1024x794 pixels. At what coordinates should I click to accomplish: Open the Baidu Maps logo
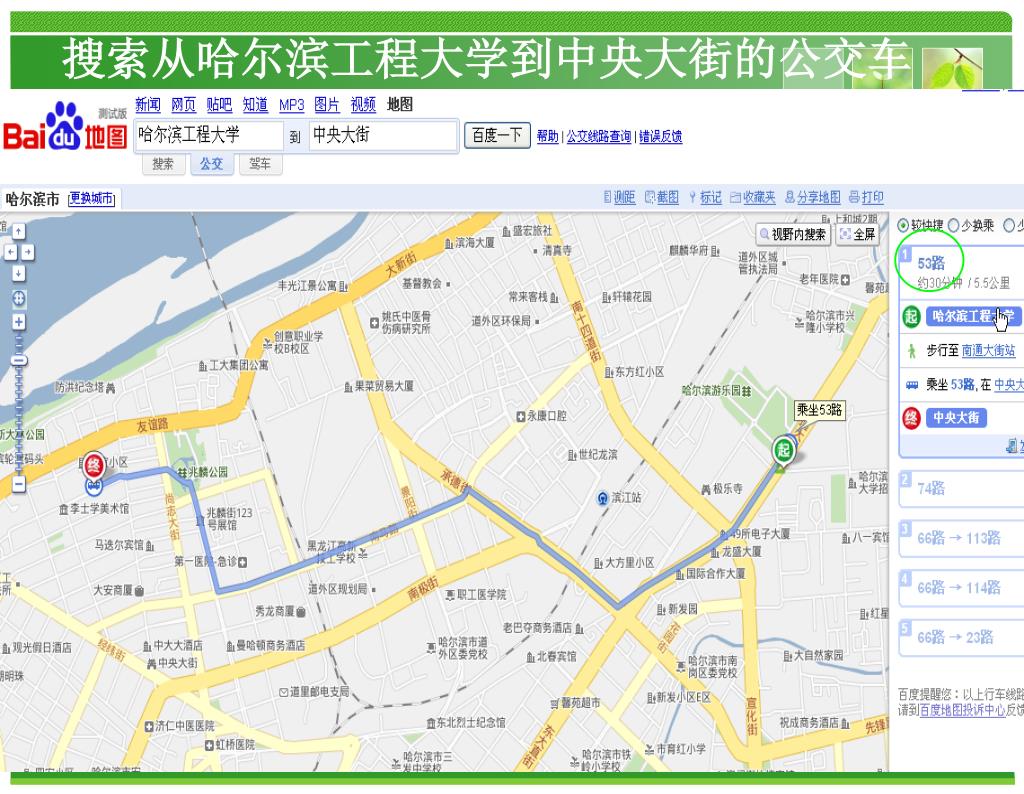pyautogui.click(x=65, y=129)
